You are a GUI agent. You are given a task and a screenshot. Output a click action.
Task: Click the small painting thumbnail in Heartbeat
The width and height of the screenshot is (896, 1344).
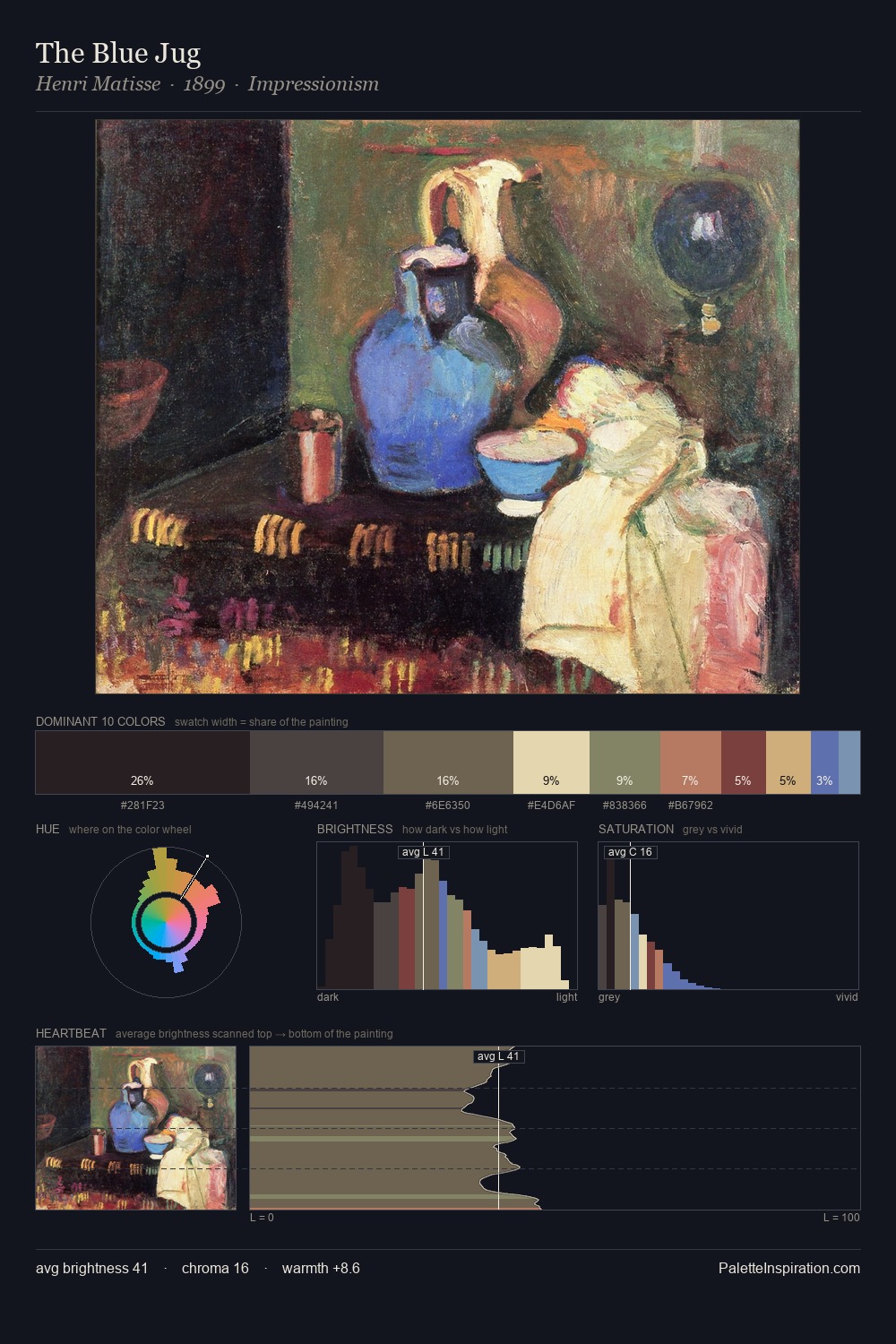pyautogui.click(x=136, y=1128)
